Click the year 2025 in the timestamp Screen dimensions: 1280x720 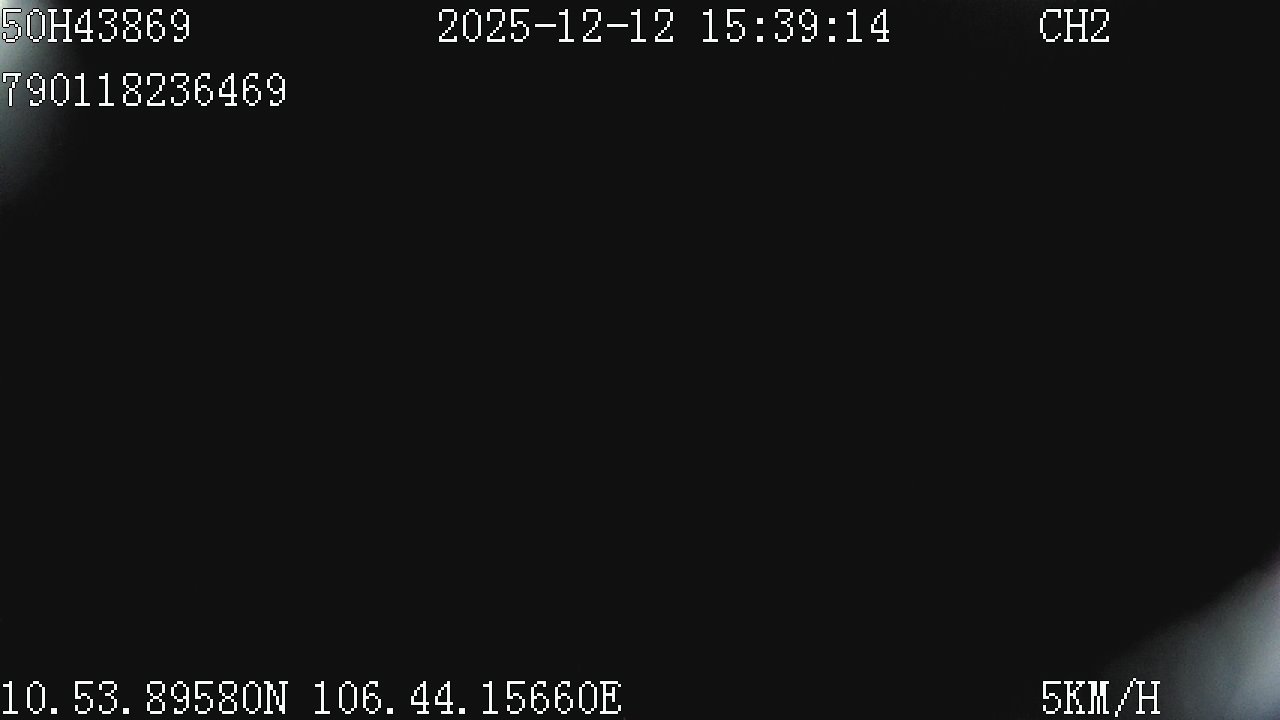484,27
